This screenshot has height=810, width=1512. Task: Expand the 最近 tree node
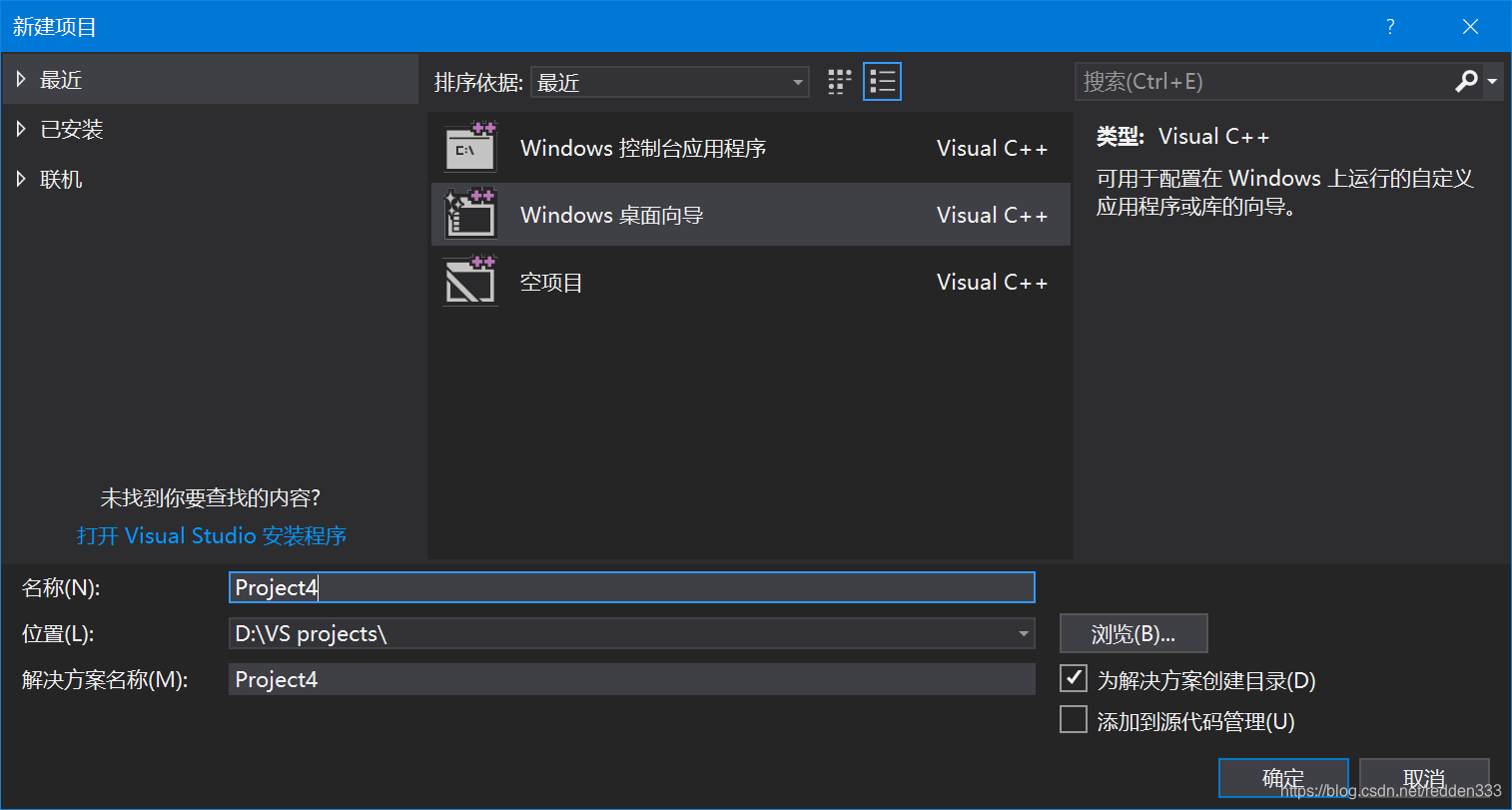[x=21, y=79]
